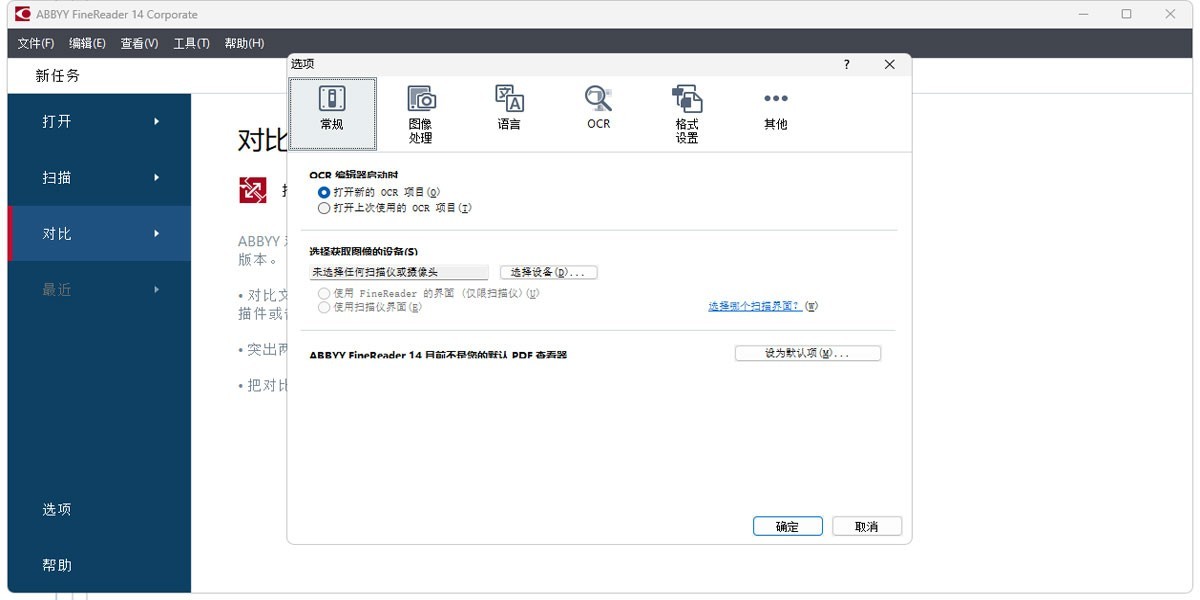Screen dimensions: 1200x600
Task: Expand the 打开 sidebar submenu arrow
Action: tap(156, 122)
